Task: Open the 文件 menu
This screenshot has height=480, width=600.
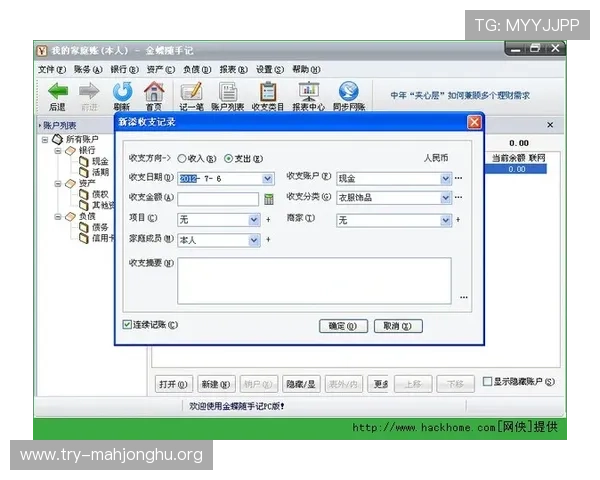Action: tap(52, 70)
